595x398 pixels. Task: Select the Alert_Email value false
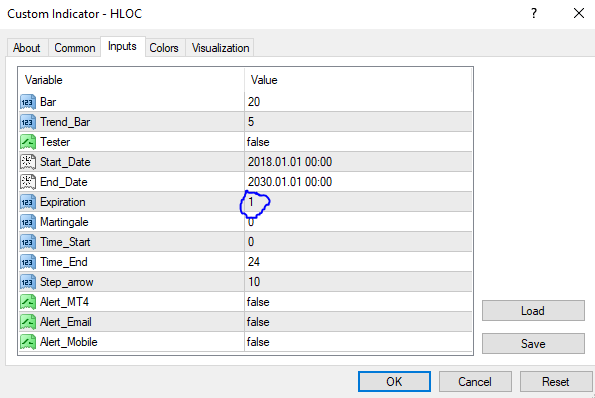258,322
